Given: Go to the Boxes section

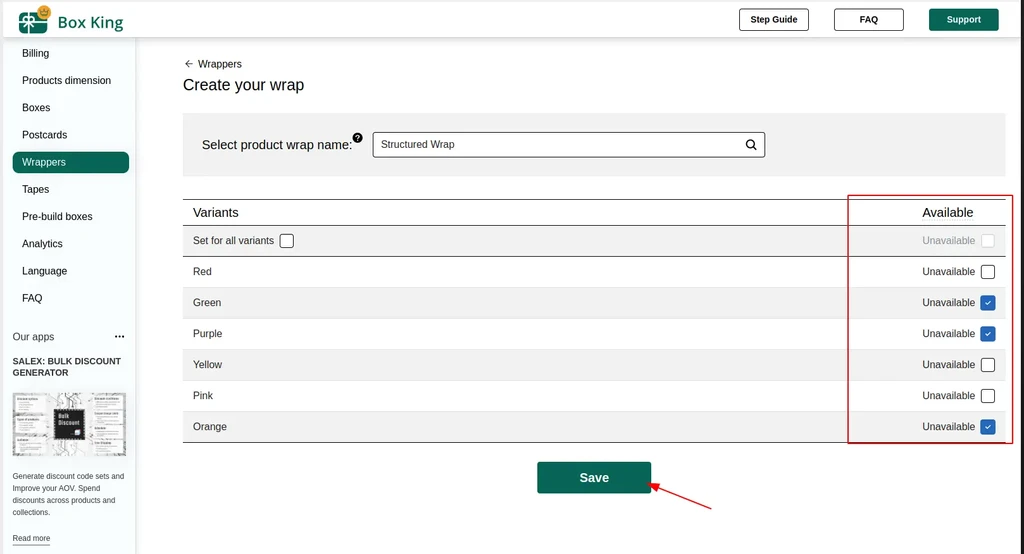Looking at the screenshot, I should coord(36,108).
